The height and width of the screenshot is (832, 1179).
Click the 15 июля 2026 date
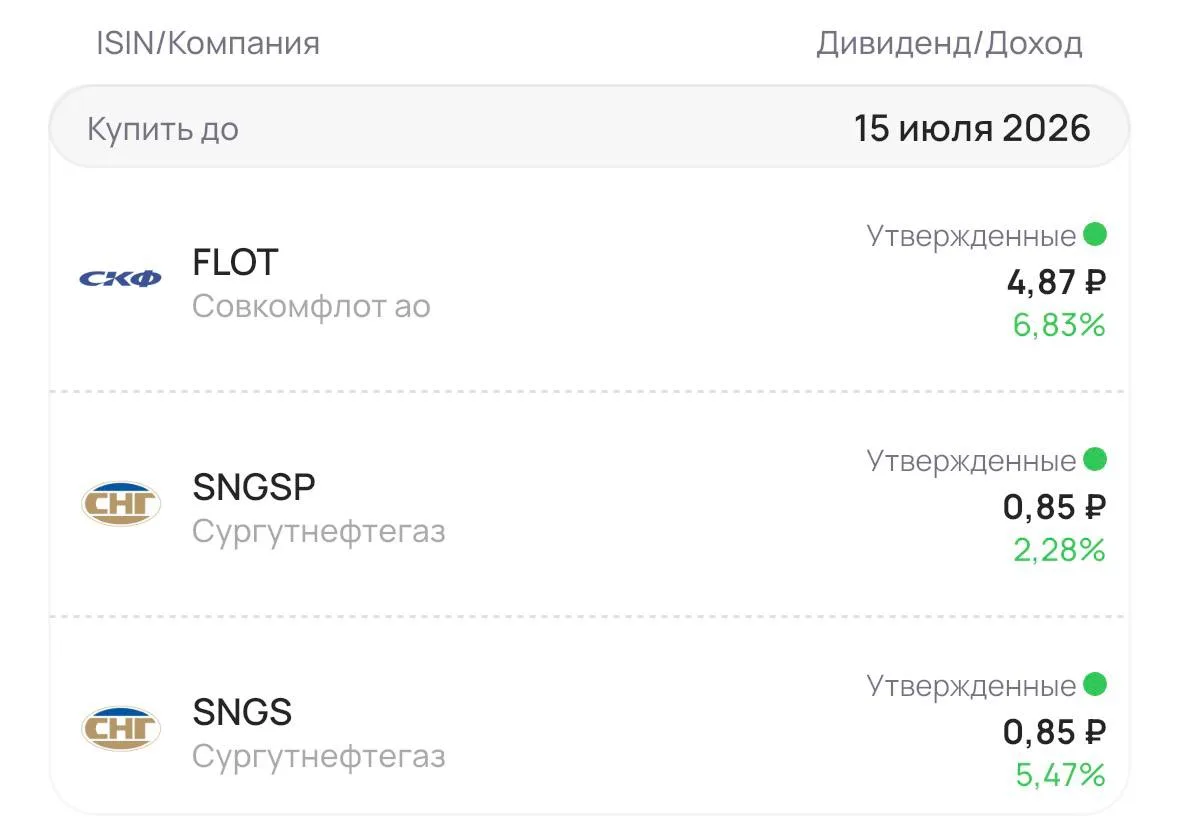pos(972,129)
